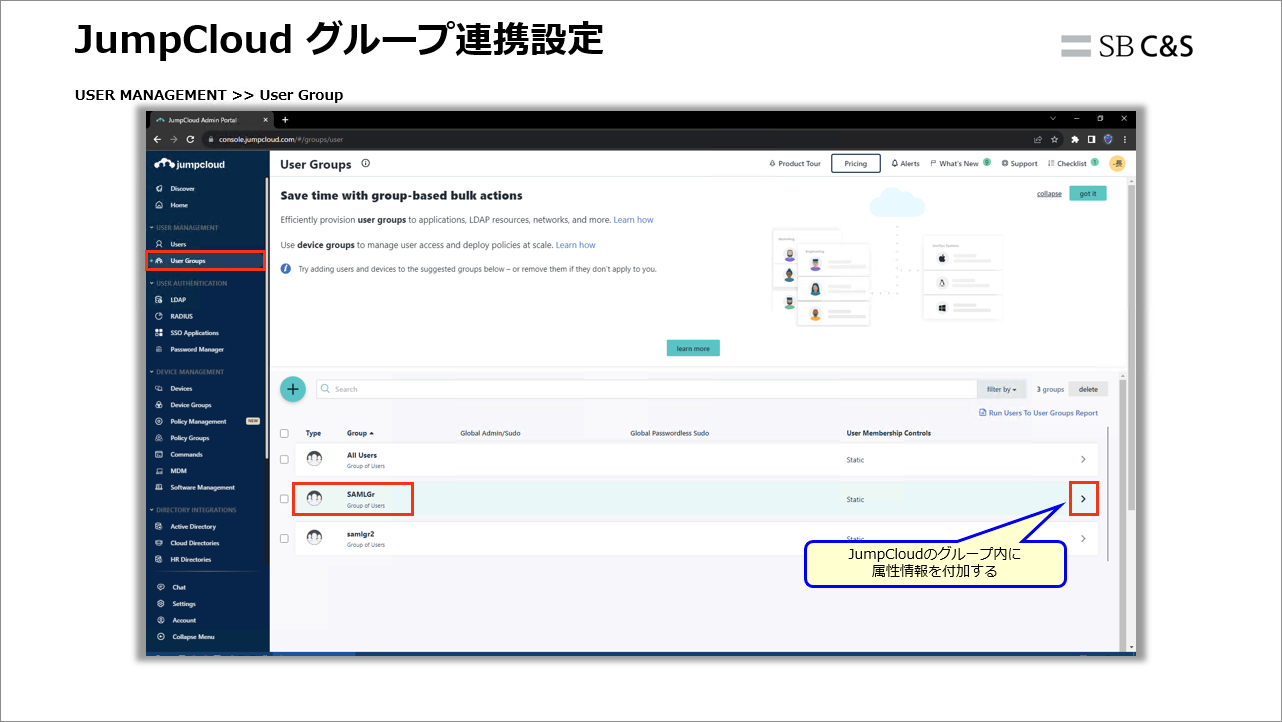Click the got it button
The height and width of the screenshot is (722, 1282).
[x=1088, y=193]
